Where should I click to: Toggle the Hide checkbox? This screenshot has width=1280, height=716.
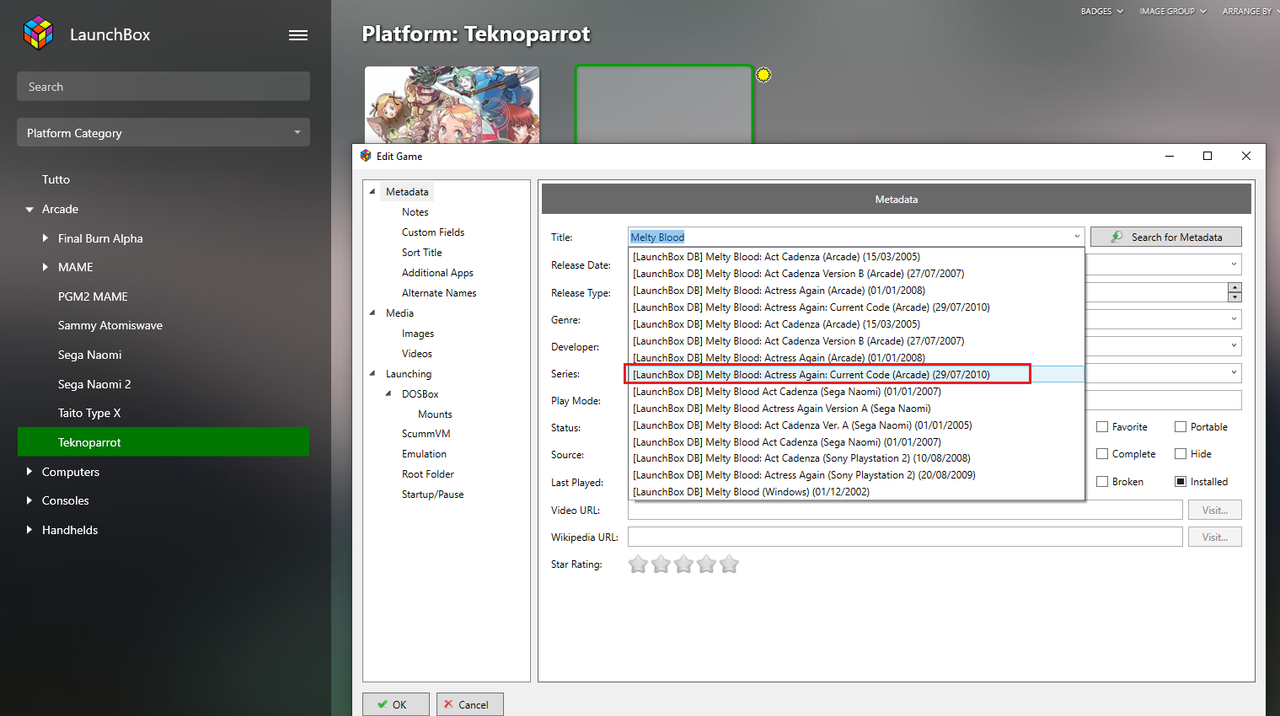[1180, 454]
